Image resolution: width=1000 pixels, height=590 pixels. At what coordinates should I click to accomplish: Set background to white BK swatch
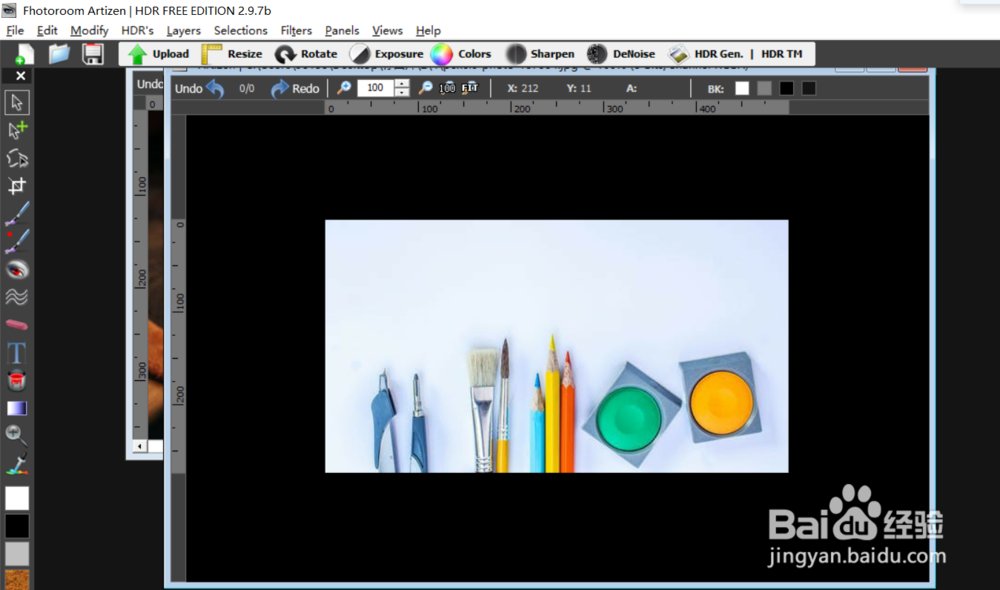coord(742,89)
